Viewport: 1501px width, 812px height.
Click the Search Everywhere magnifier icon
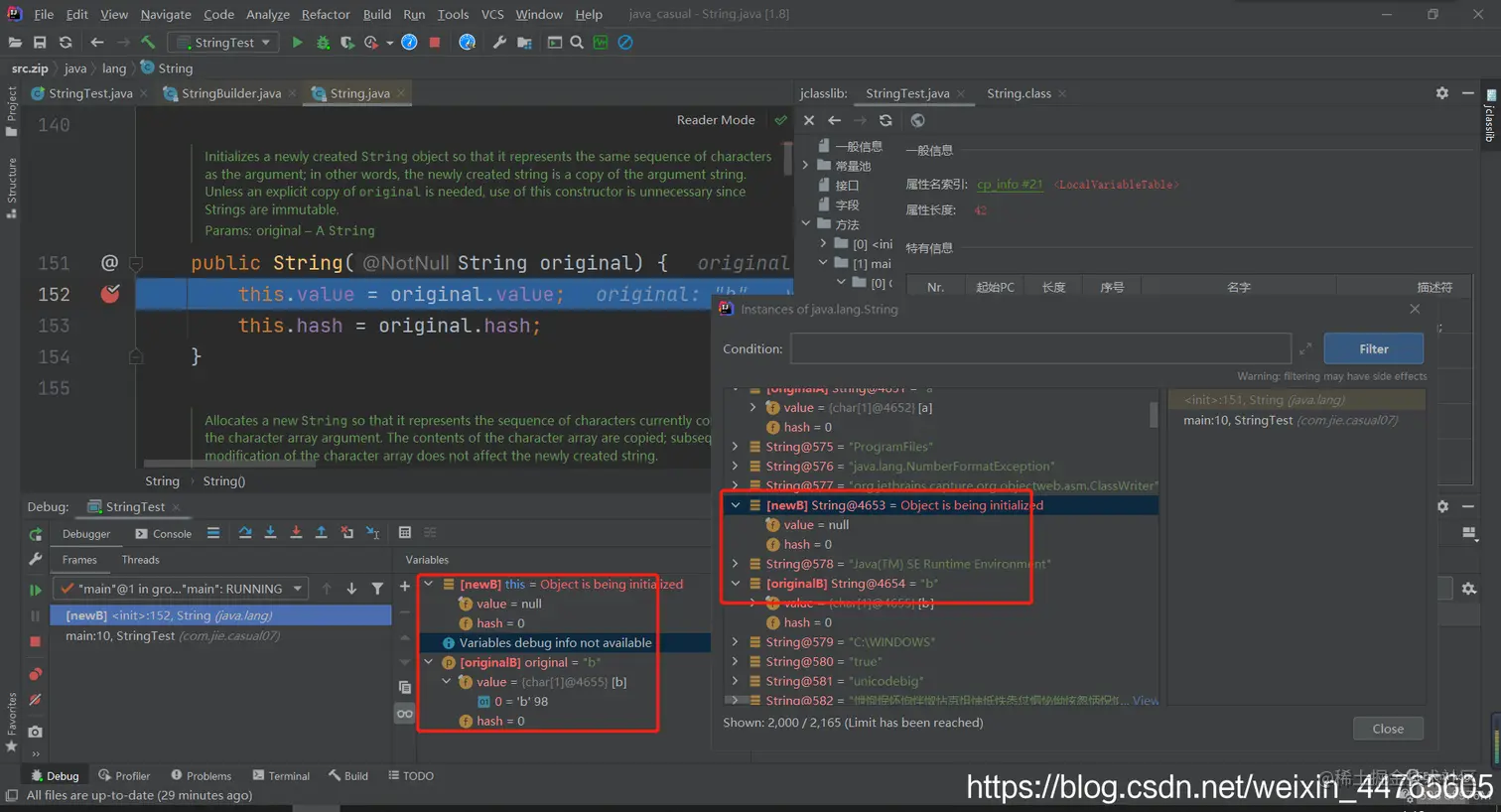tap(577, 43)
